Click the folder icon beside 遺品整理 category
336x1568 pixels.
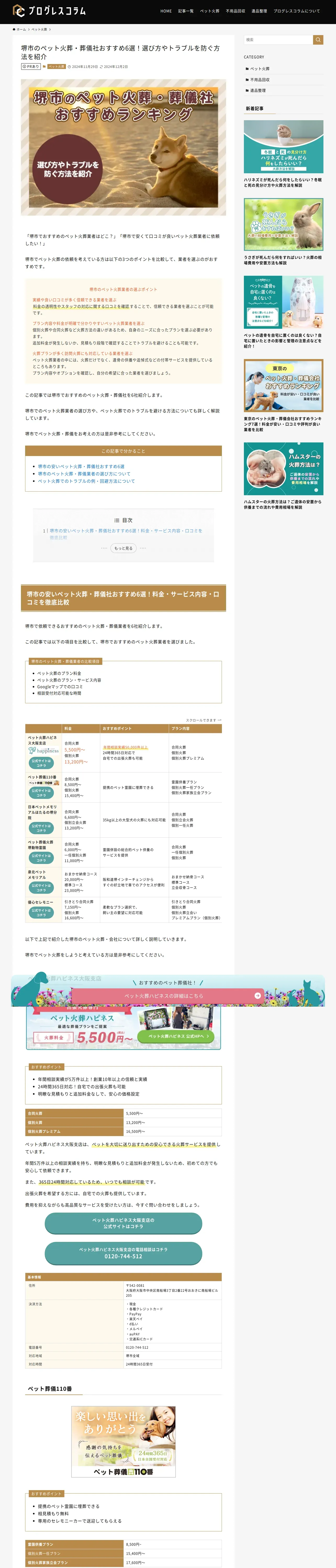point(247,91)
